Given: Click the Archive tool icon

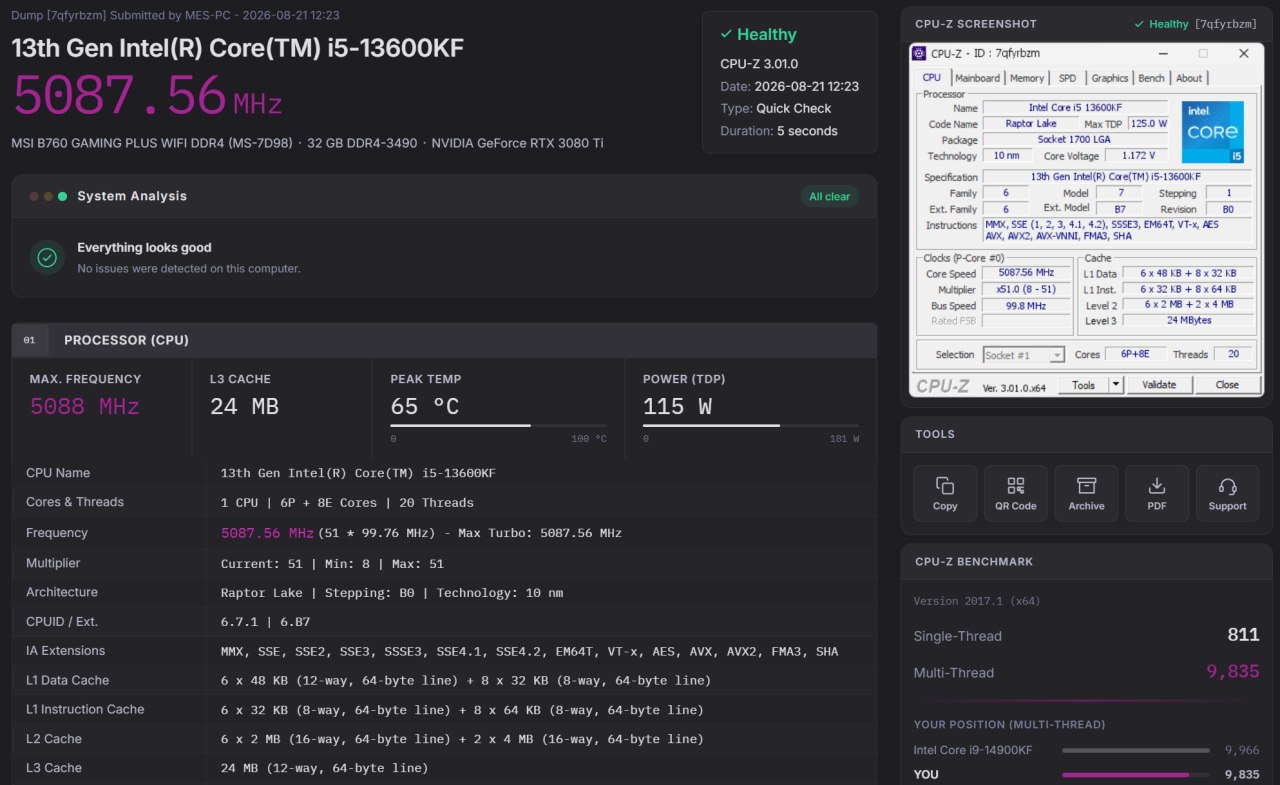Looking at the screenshot, I should [1086, 486].
